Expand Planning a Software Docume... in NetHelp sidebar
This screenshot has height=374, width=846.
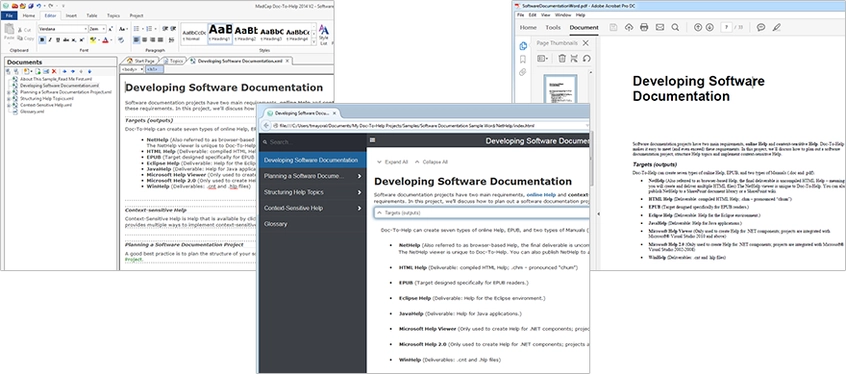pos(359,176)
